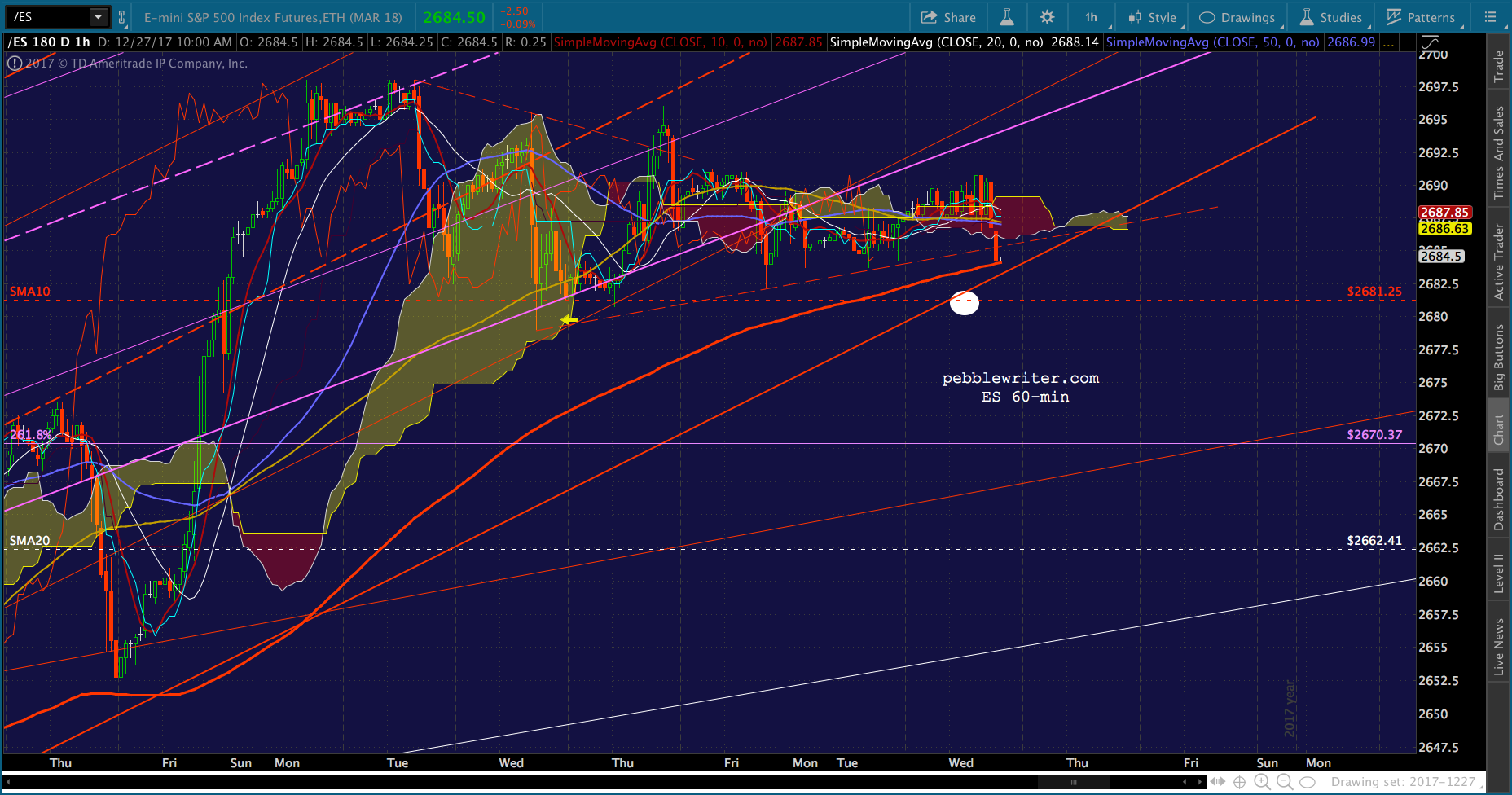Click the last price 2684.50
Screen dimensions: 1512x795
pos(454,17)
